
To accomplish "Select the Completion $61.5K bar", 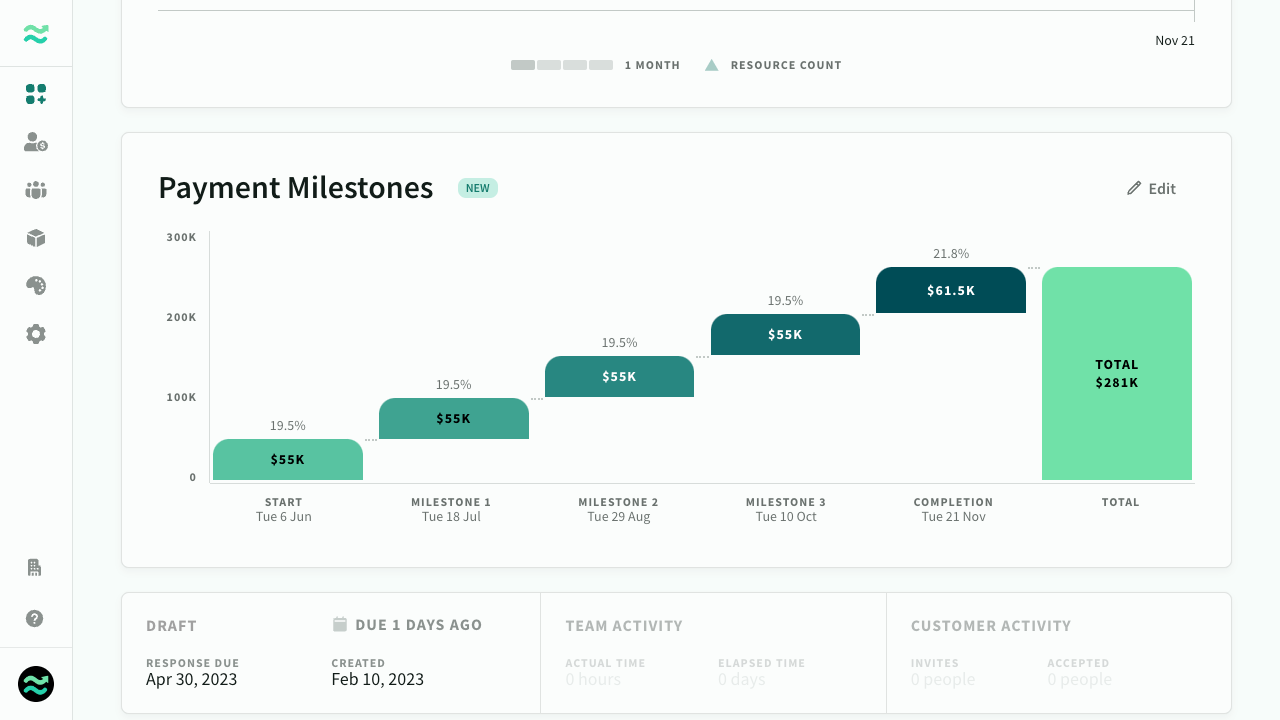I will point(951,290).
